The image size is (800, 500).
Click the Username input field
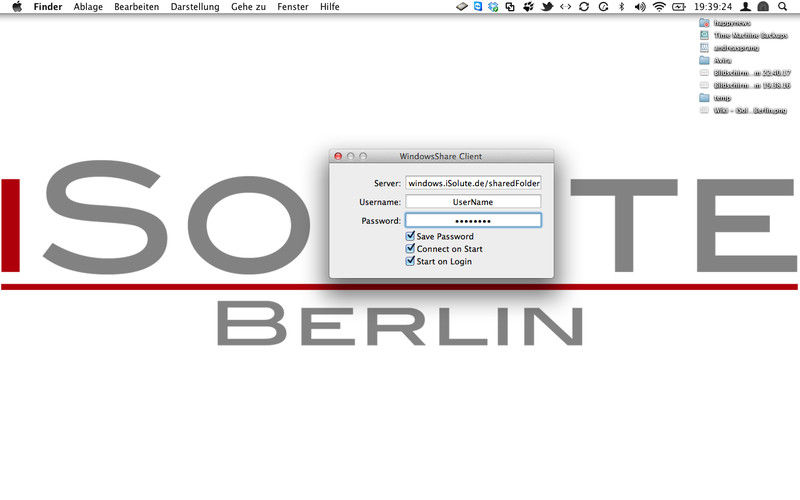[473, 202]
